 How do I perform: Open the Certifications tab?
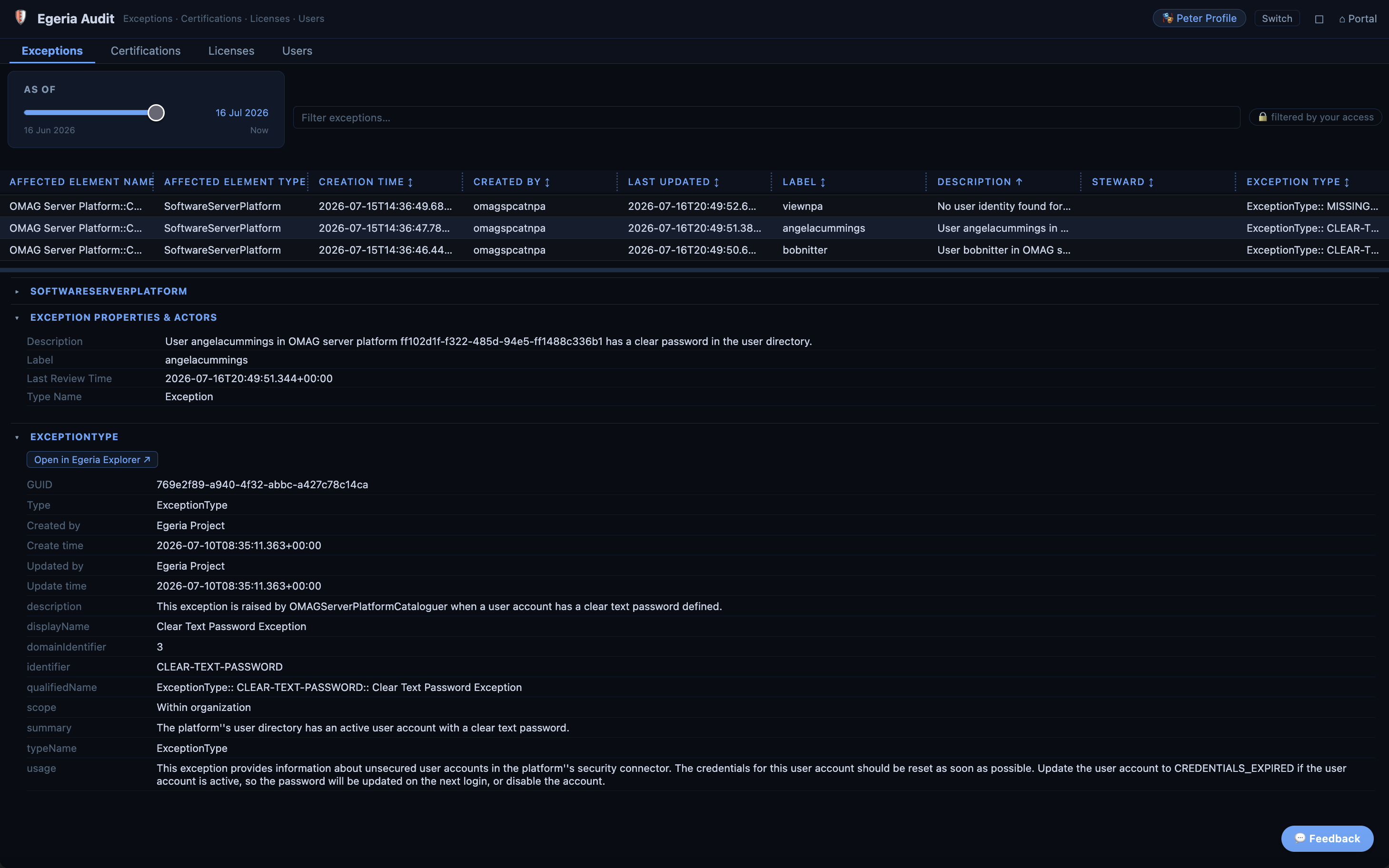(146, 51)
